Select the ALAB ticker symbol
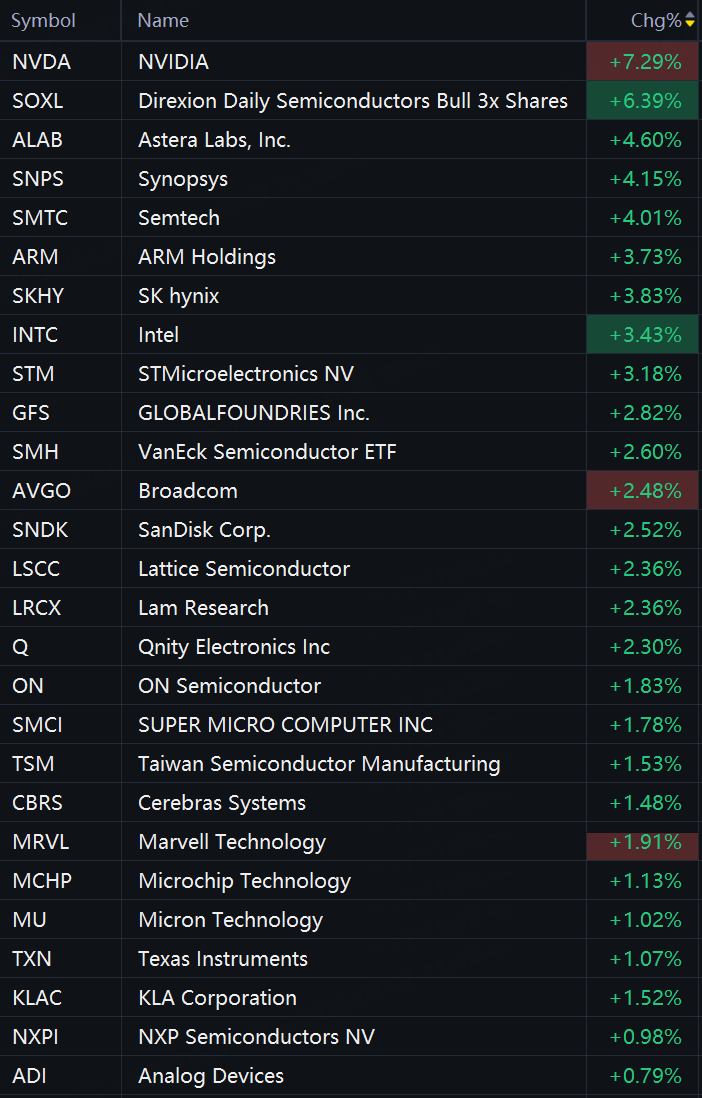The width and height of the screenshot is (702, 1098). click(38, 140)
